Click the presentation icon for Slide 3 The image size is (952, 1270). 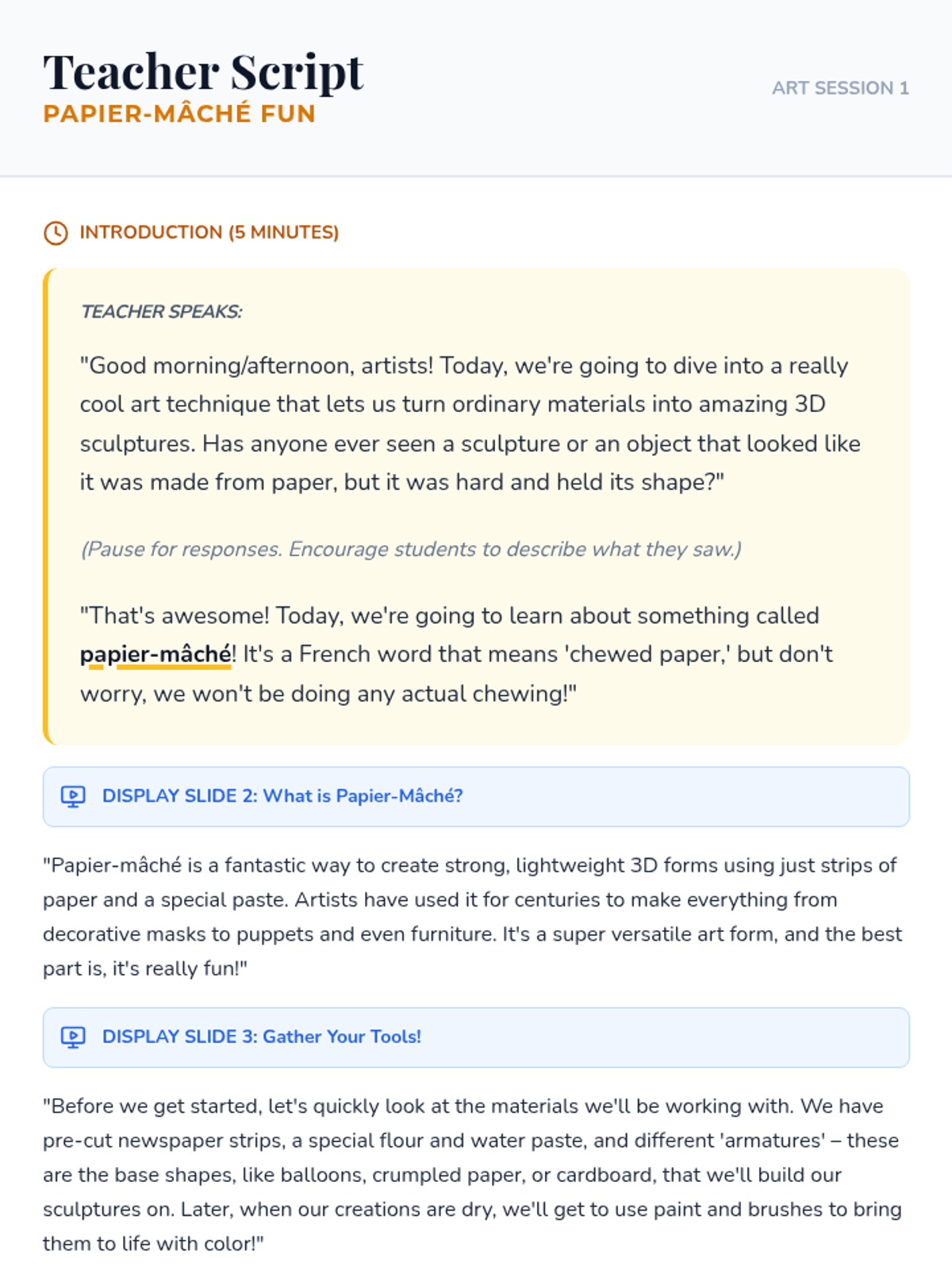[73, 1037]
